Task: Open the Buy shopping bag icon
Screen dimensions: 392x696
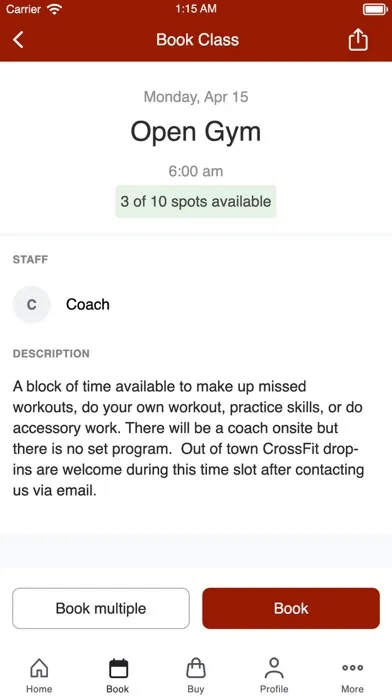Action: 196,668
